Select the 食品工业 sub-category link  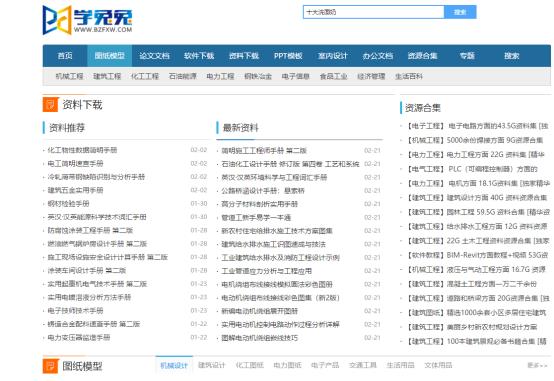[334, 76]
